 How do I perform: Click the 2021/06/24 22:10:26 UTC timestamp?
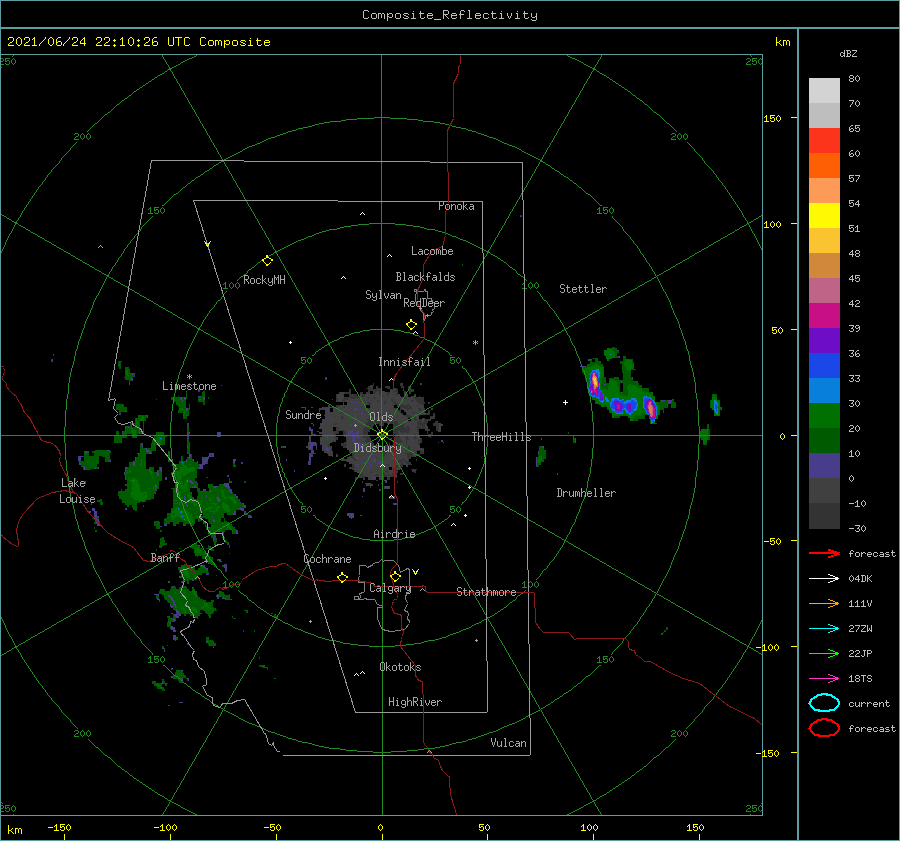(138, 42)
